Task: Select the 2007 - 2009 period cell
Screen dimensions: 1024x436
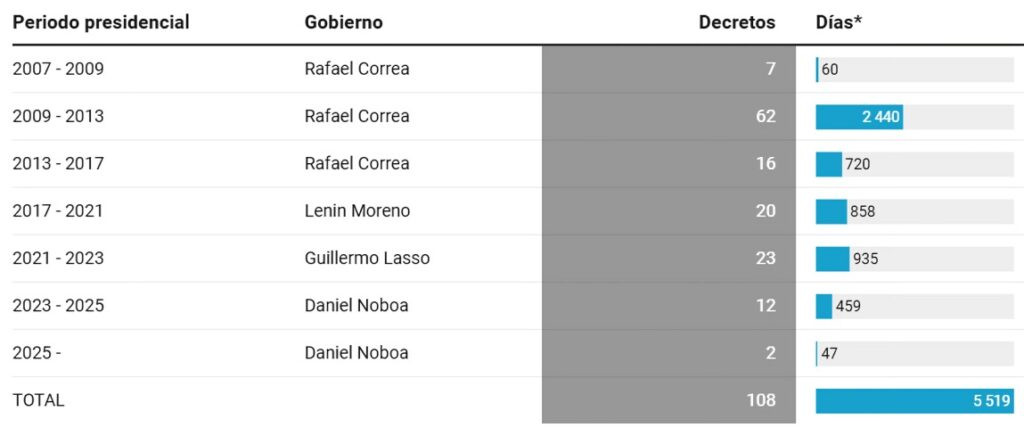Action: tap(58, 69)
